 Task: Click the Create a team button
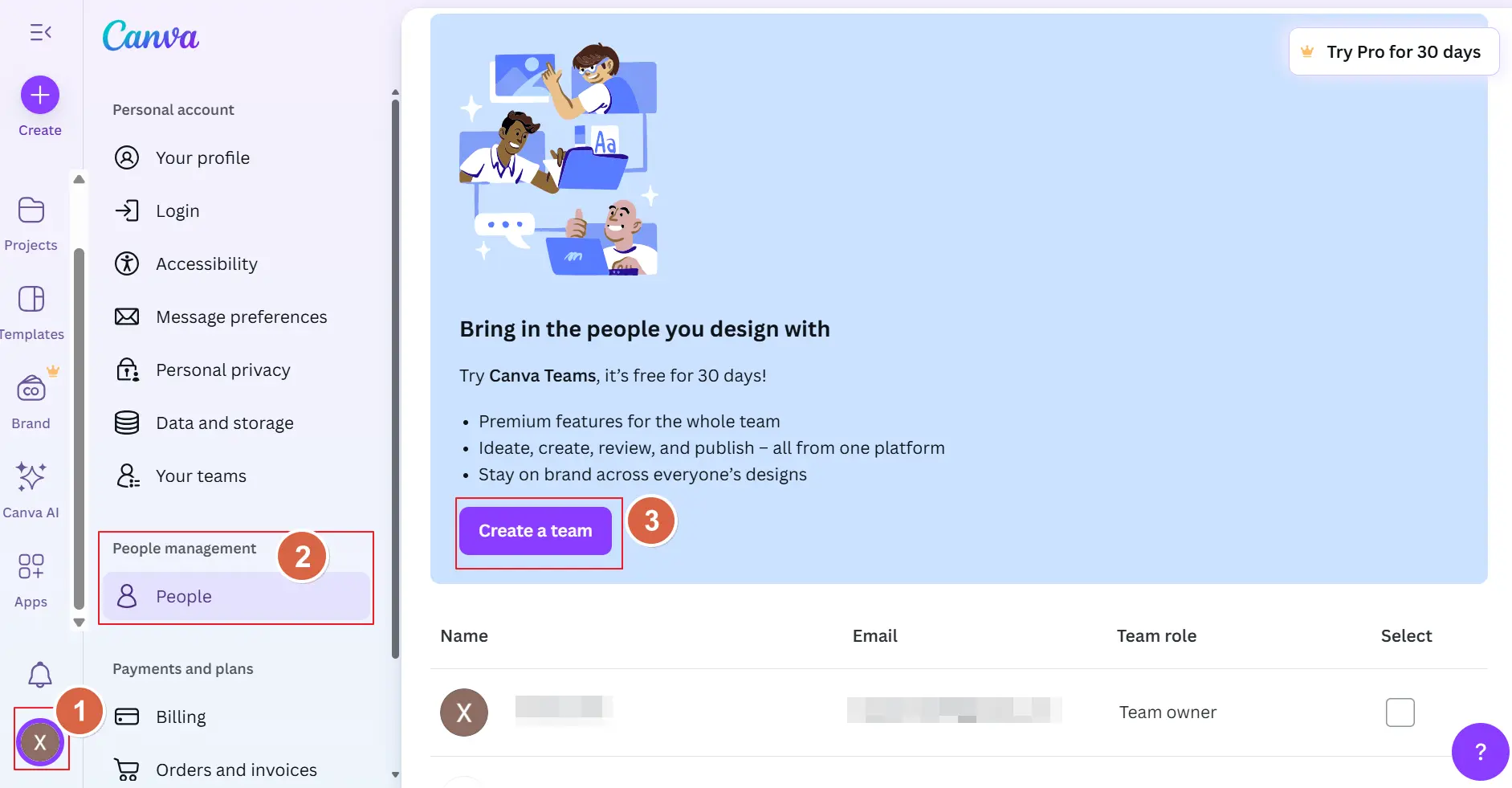click(536, 531)
